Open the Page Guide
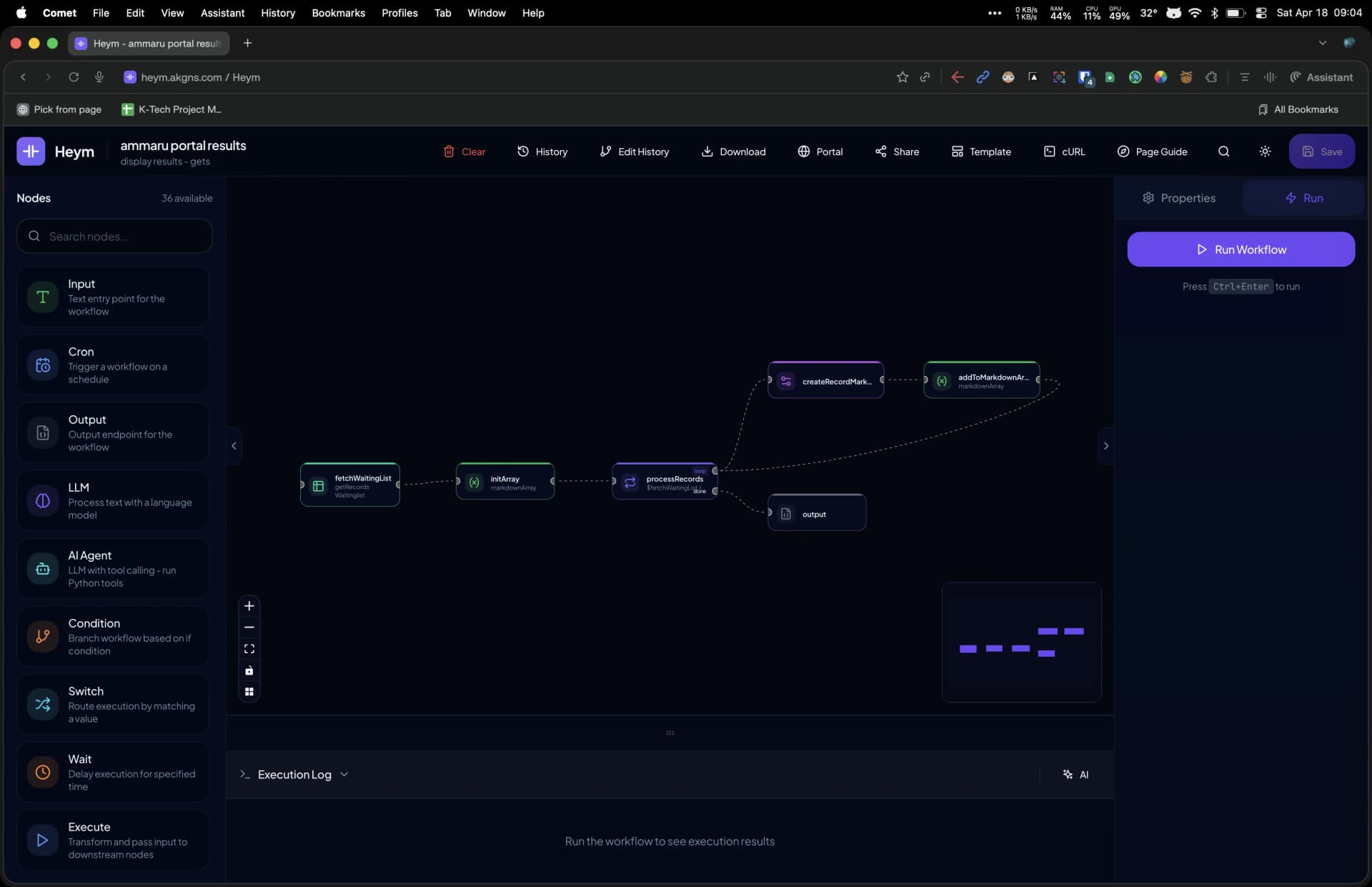 pos(1152,152)
